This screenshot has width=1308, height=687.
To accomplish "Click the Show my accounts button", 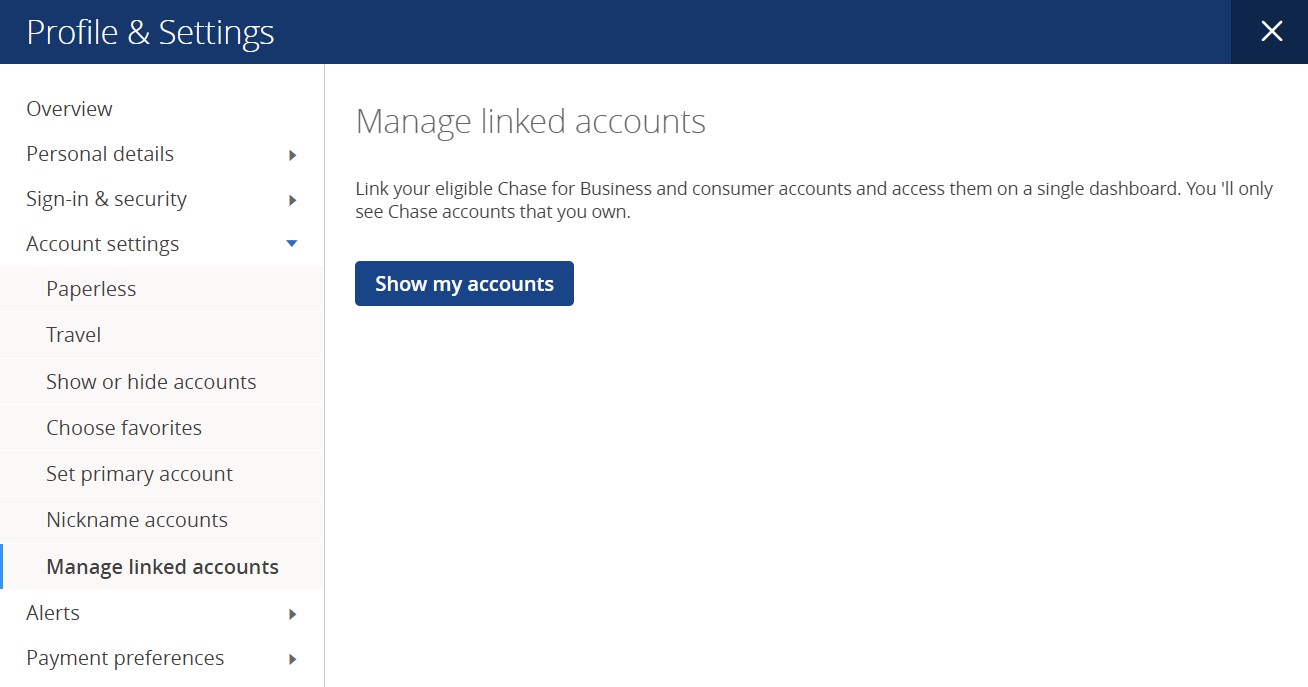I will tap(463, 283).
